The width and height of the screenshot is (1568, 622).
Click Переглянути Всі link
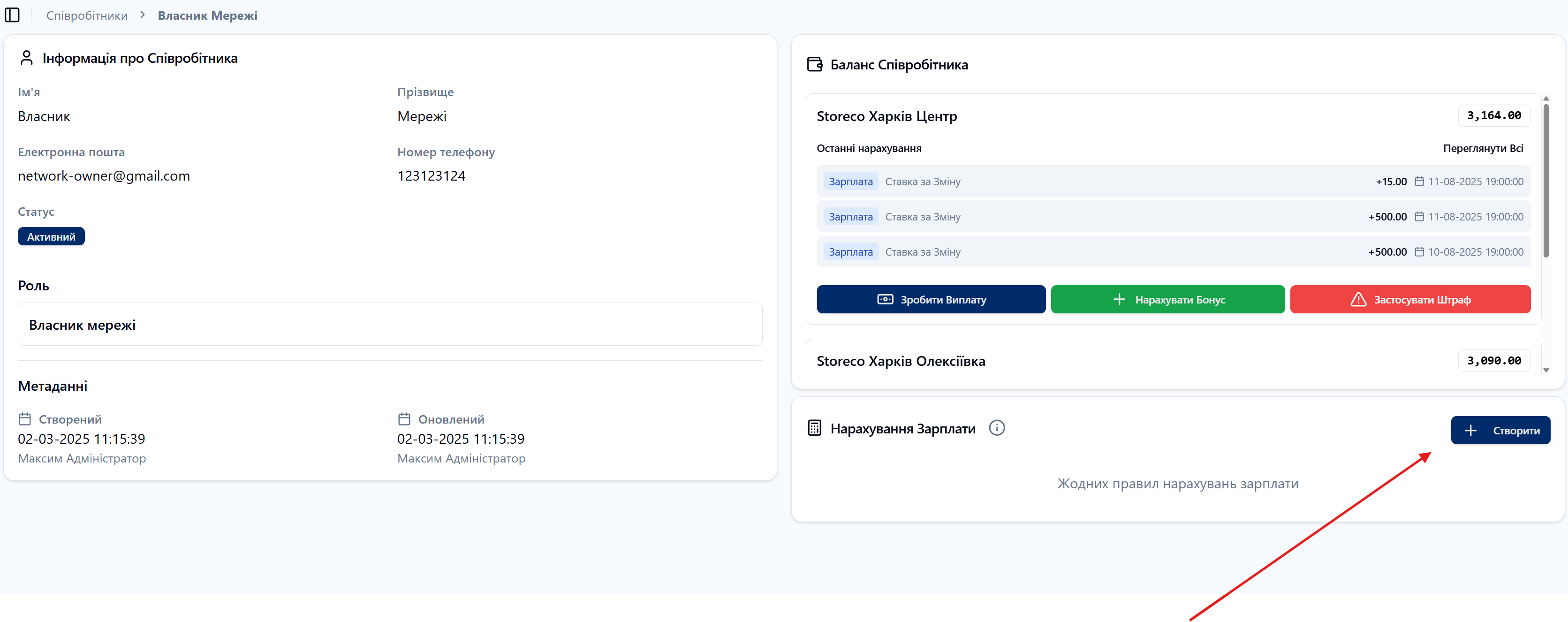[1483, 149]
